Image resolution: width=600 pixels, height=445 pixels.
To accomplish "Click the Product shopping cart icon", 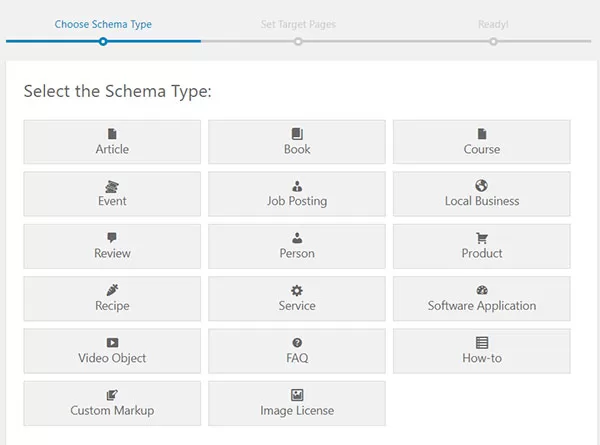I will click(x=482, y=238).
